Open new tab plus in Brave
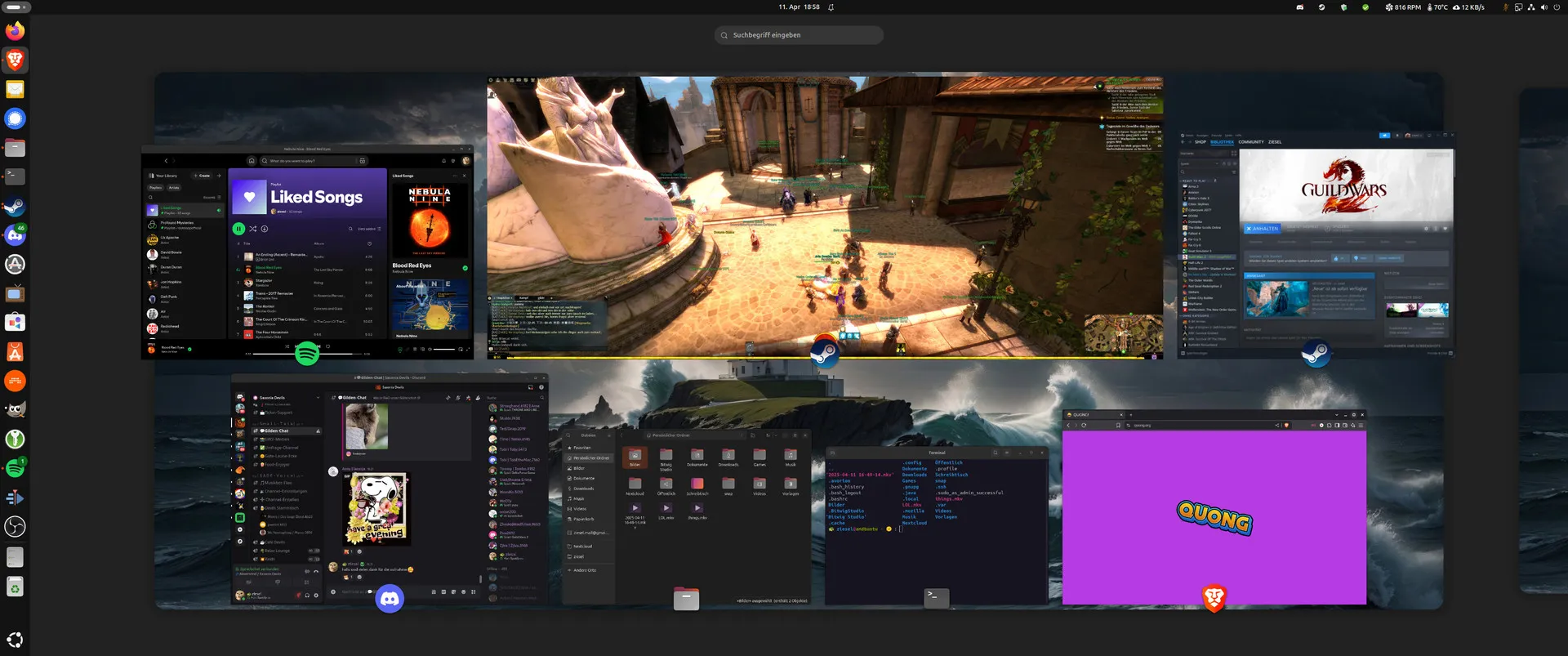 point(1131,415)
